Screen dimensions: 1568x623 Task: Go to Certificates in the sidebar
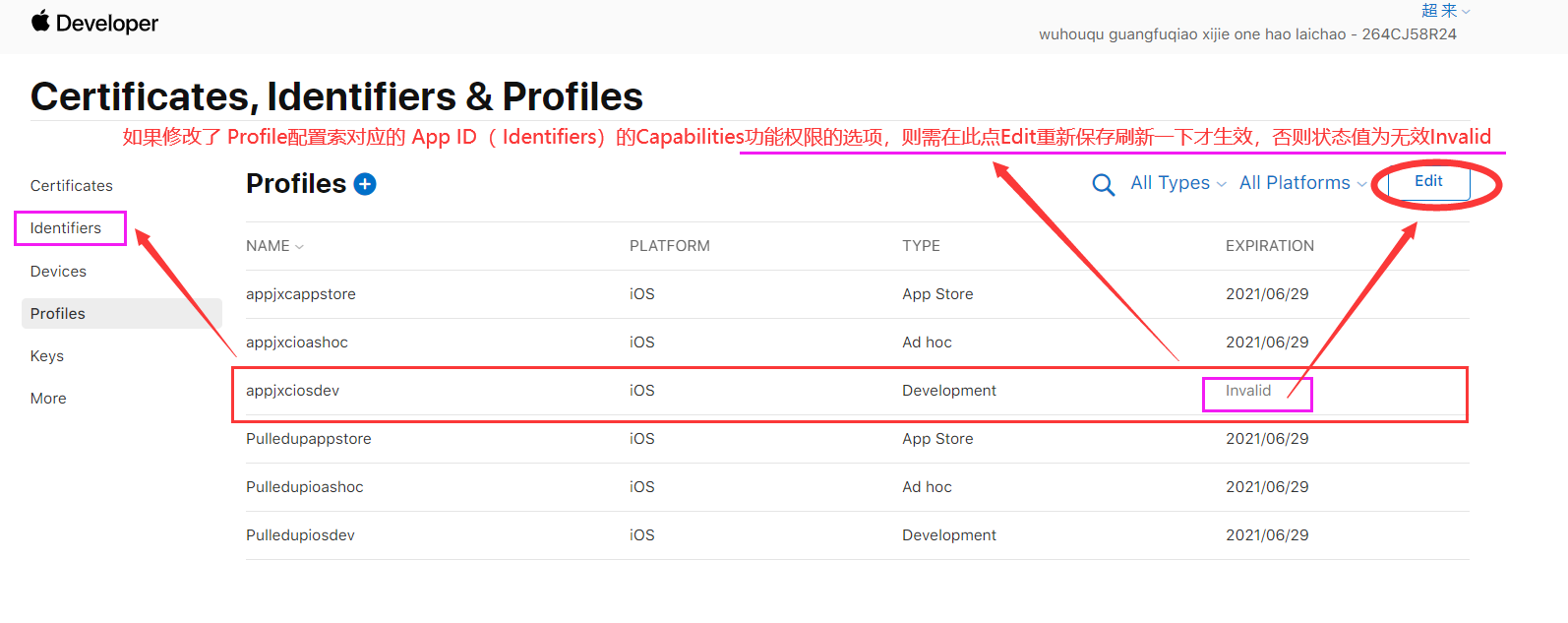click(x=72, y=186)
